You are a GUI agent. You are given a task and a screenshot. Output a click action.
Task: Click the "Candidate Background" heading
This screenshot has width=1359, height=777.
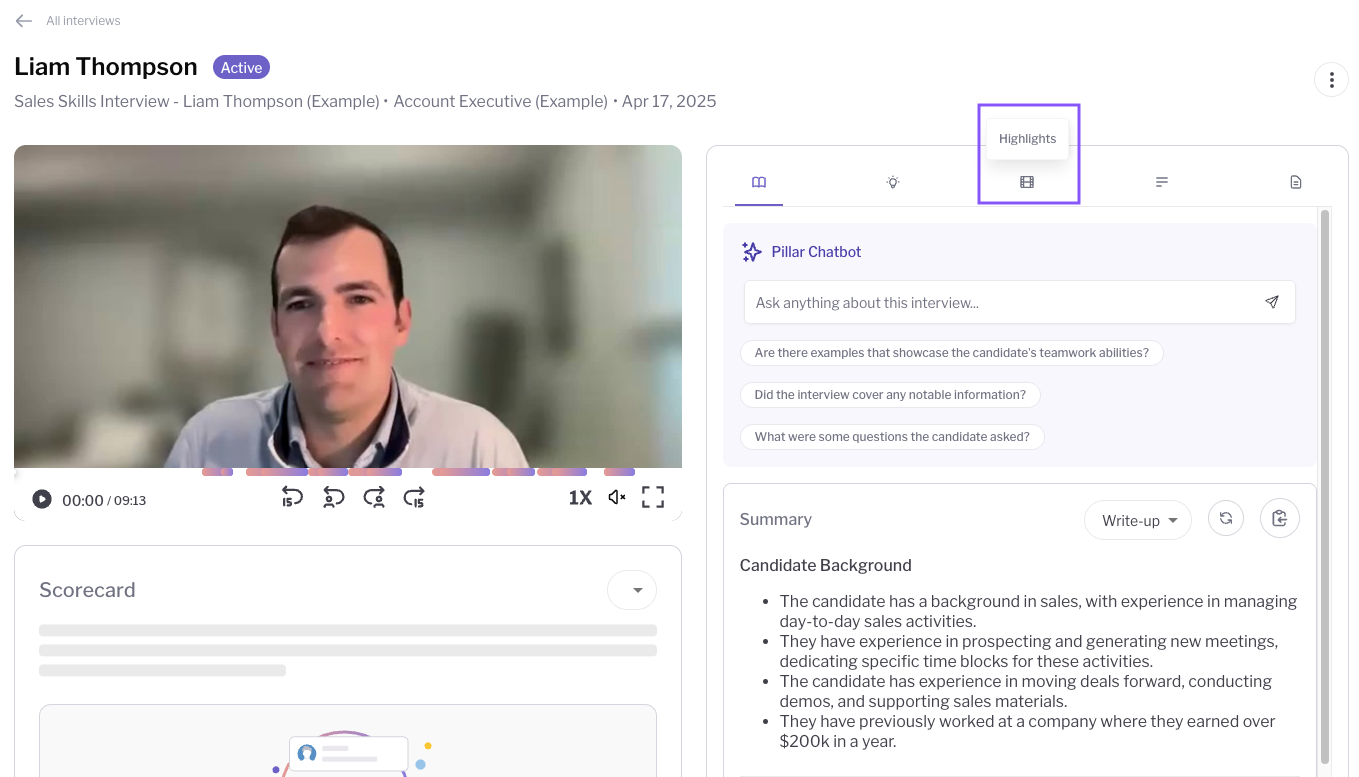(825, 565)
